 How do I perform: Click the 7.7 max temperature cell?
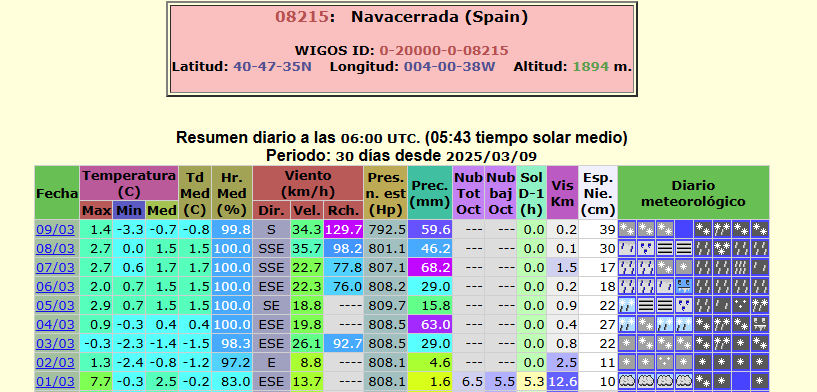pos(96,382)
